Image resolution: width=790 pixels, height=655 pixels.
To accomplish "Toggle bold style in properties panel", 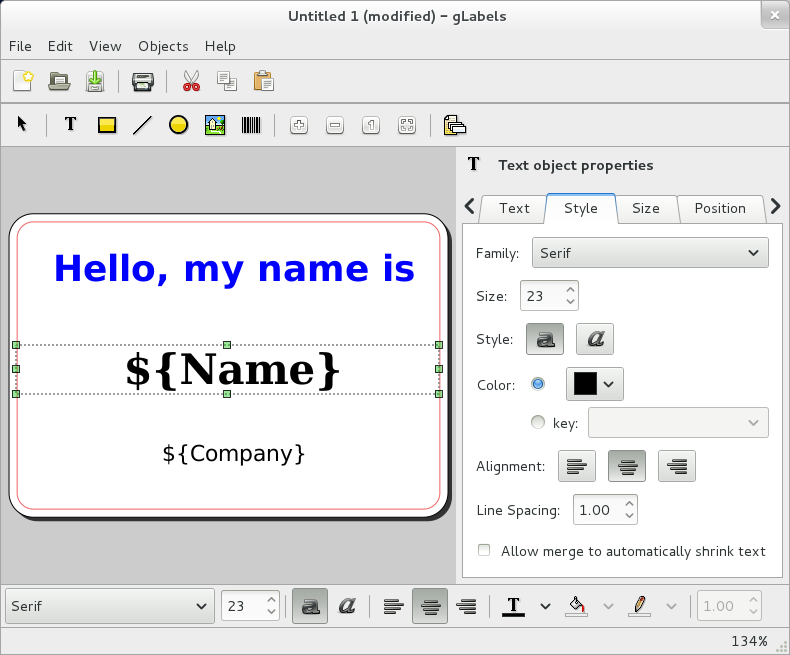I will pyautogui.click(x=545, y=339).
